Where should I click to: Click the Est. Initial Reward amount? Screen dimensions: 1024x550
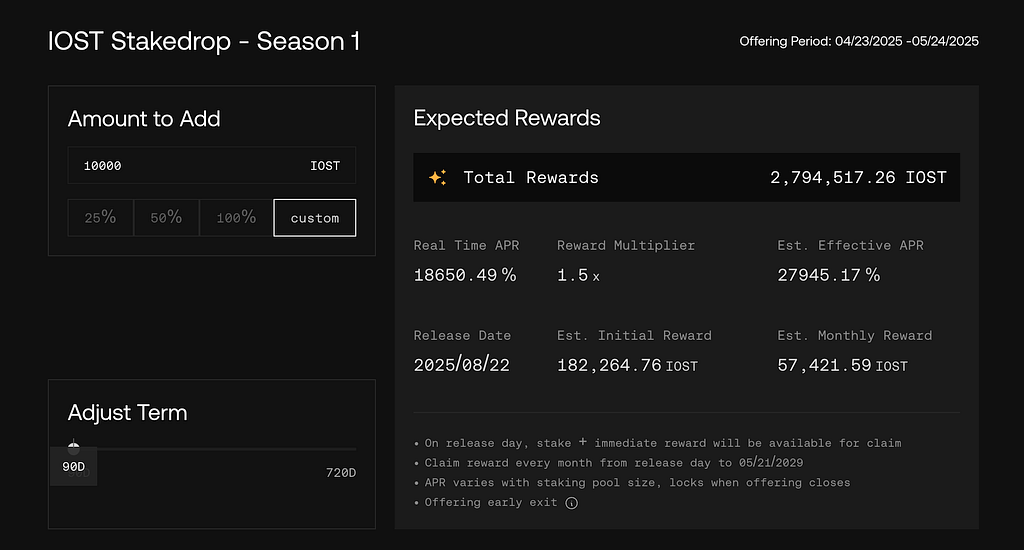click(627, 365)
